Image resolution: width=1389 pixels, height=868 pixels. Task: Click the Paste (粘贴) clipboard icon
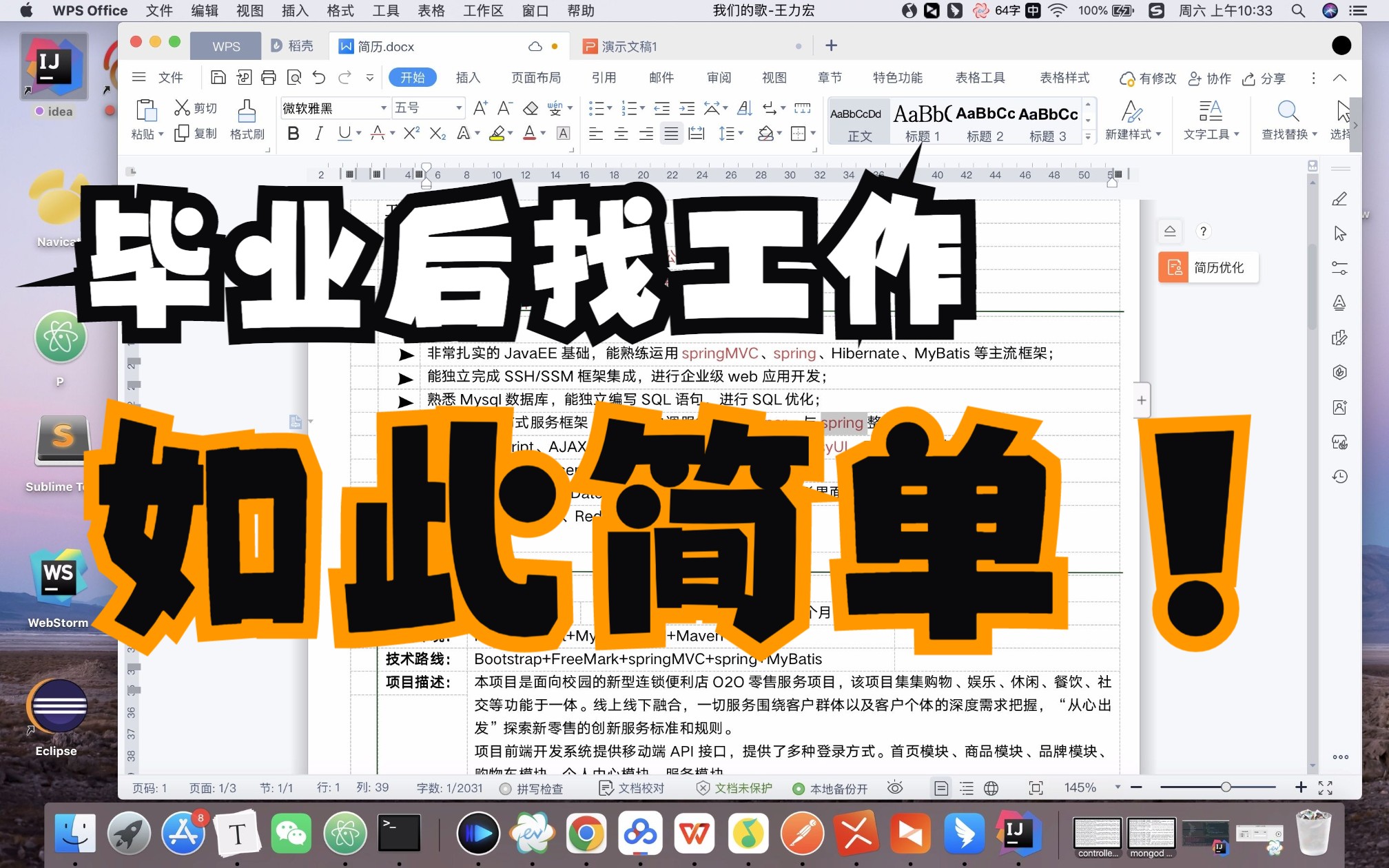click(146, 112)
